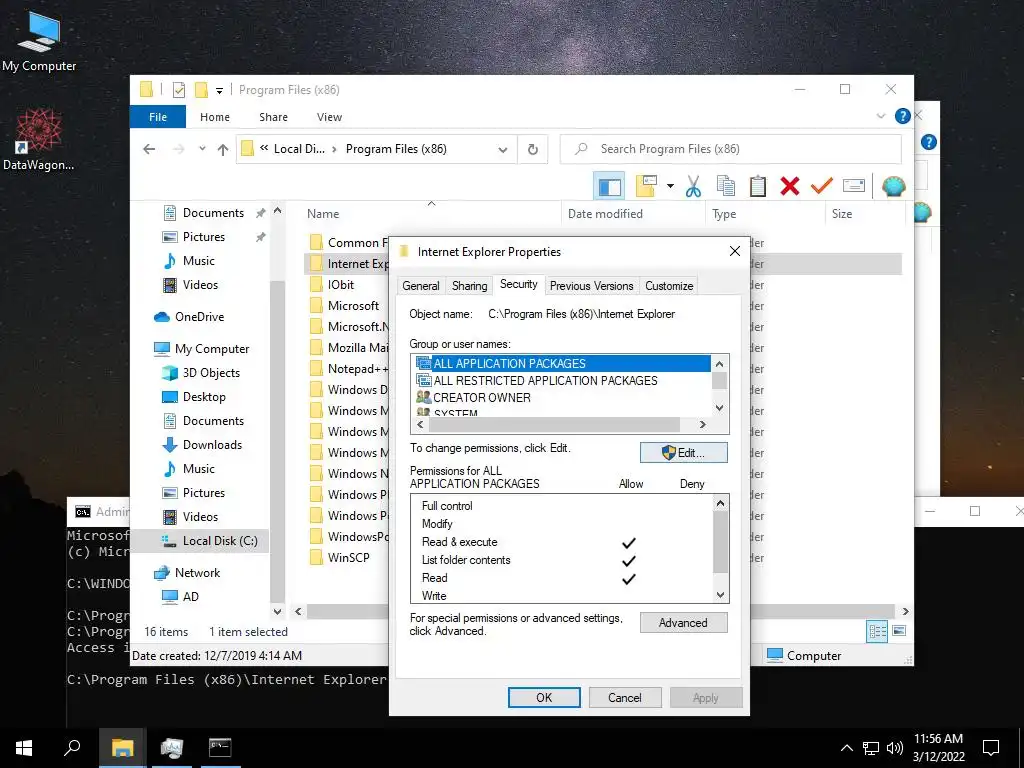1024x768 pixels.
Task: Select the IObit folder
Action: (x=341, y=285)
